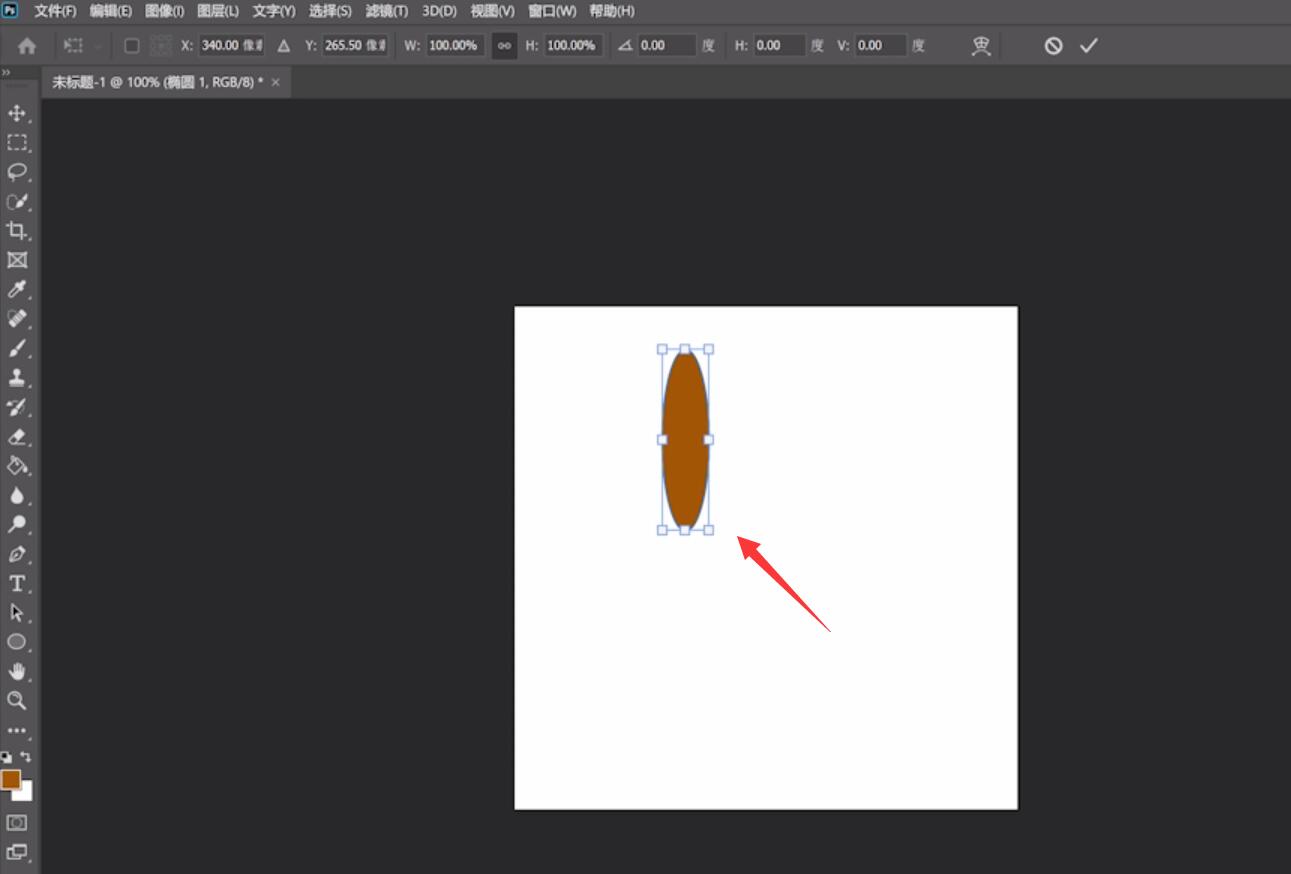Screen dimensions: 1291x874
Task: Select the Paint Bucket tool
Action: (x=17, y=466)
